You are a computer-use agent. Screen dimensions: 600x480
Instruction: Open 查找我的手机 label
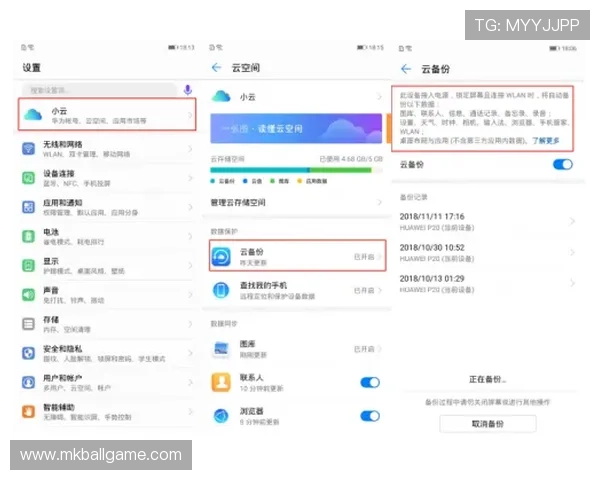pos(263,286)
